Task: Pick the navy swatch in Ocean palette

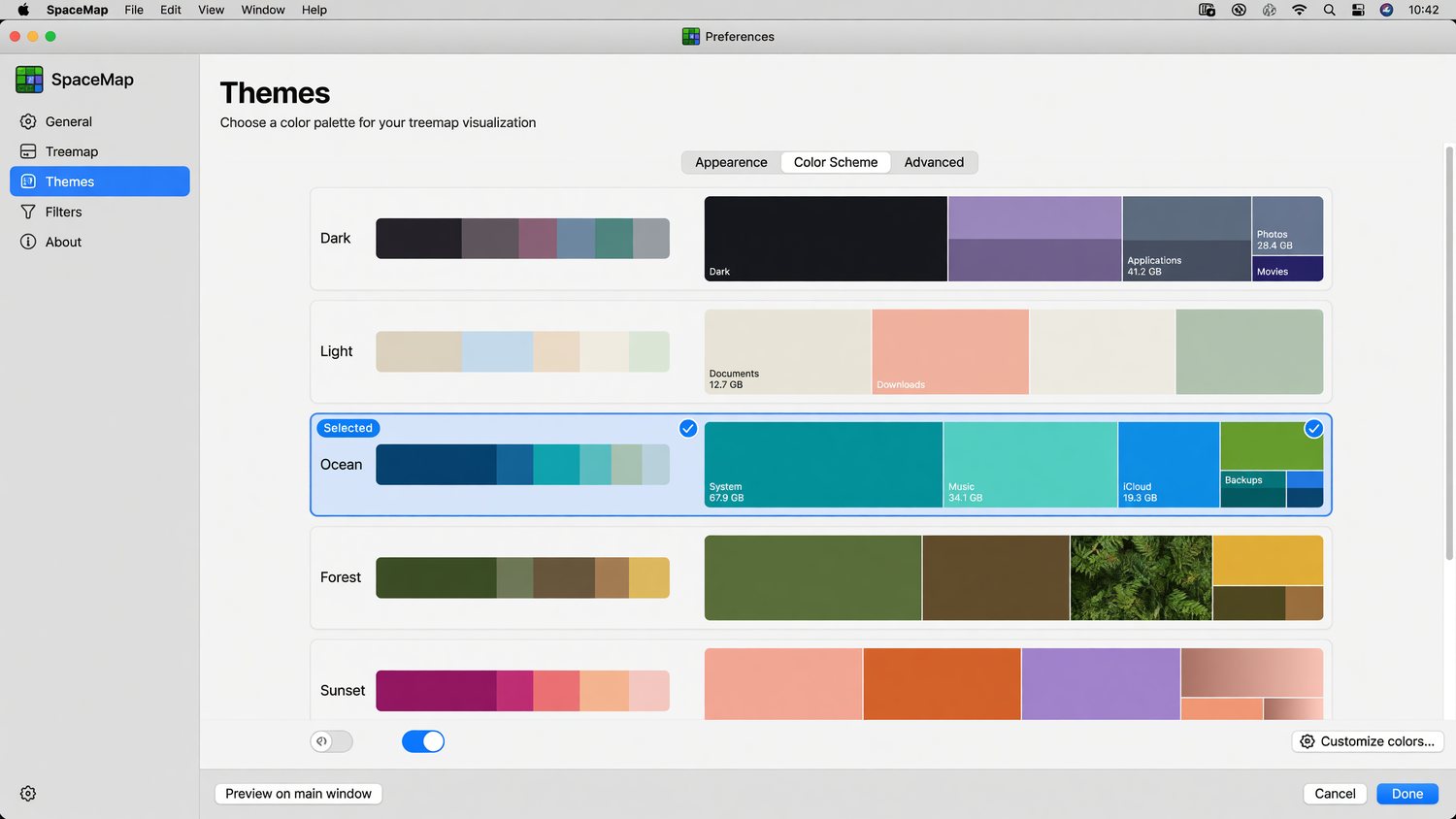Action: point(436,465)
